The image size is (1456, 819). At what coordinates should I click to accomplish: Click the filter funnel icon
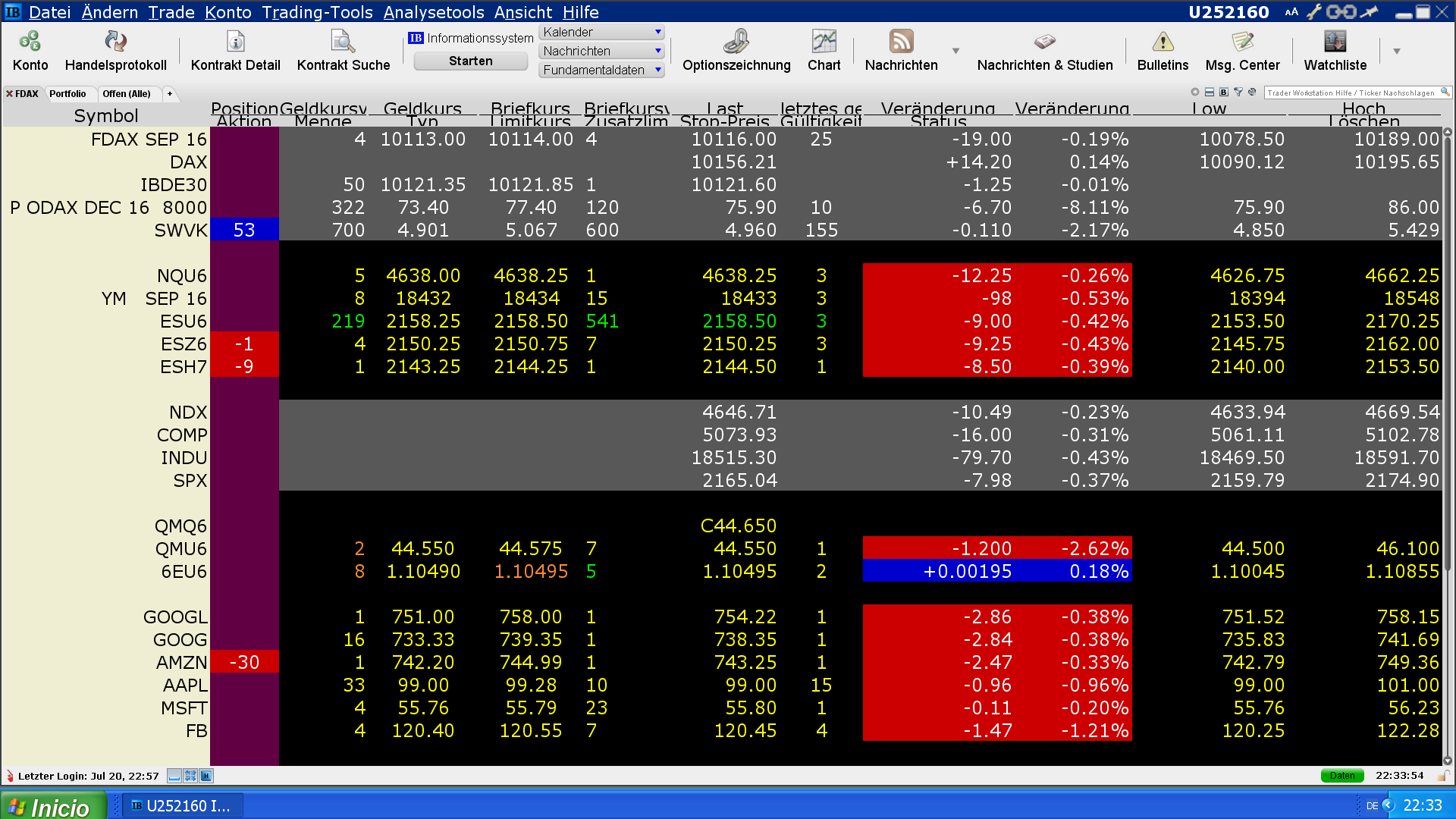1238,93
